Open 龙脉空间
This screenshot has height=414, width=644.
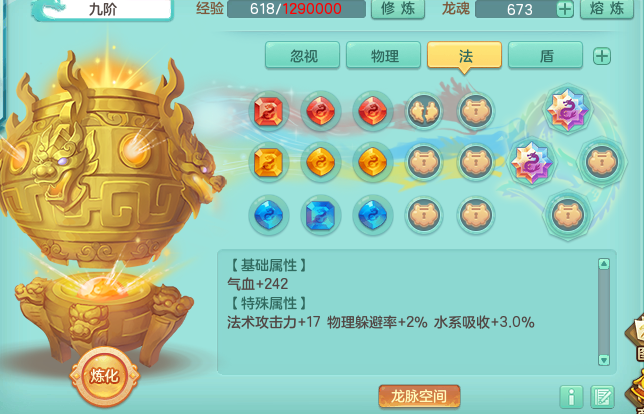coord(419,396)
